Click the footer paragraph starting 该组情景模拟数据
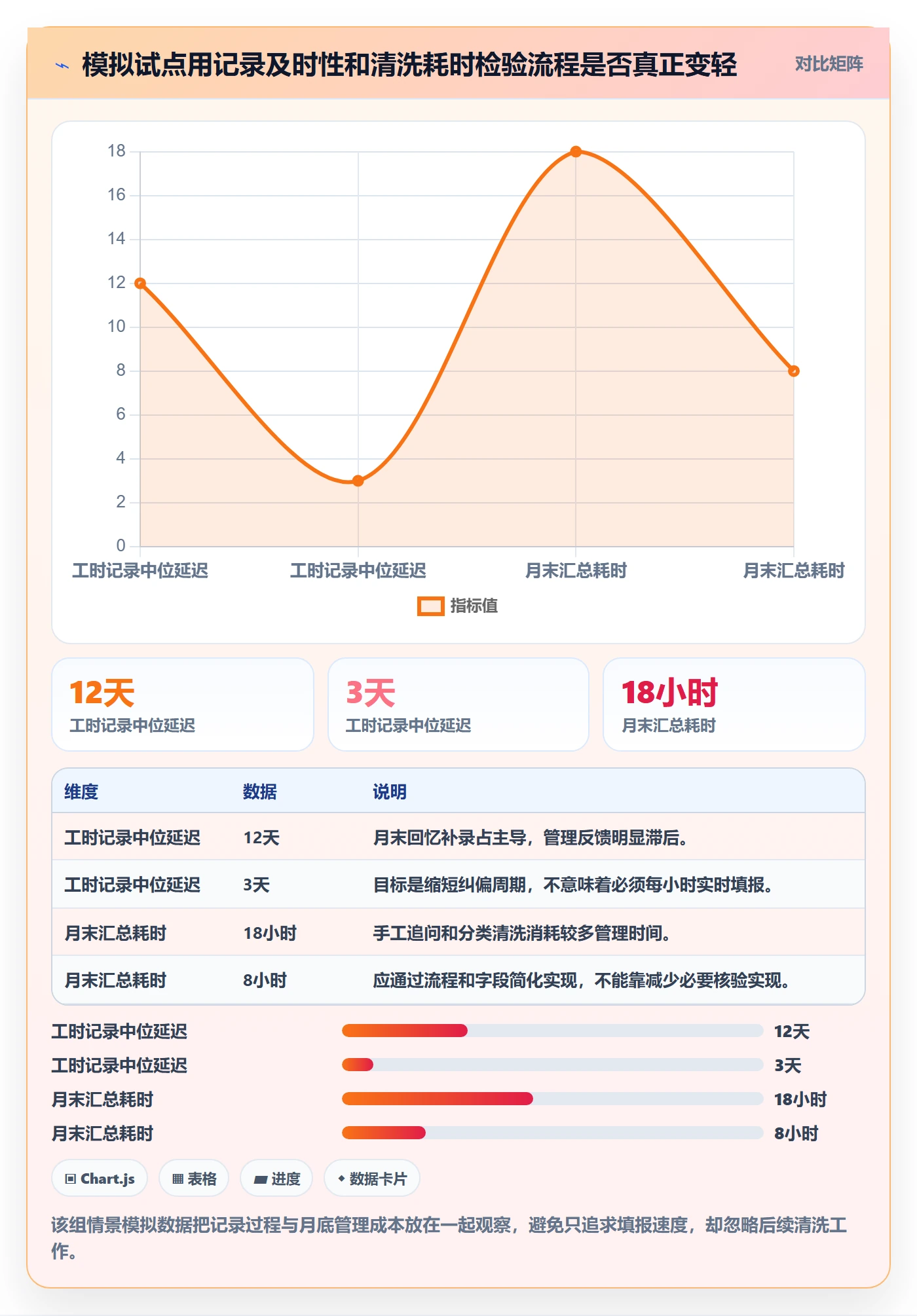917x1316 pixels. click(x=449, y=1238)
